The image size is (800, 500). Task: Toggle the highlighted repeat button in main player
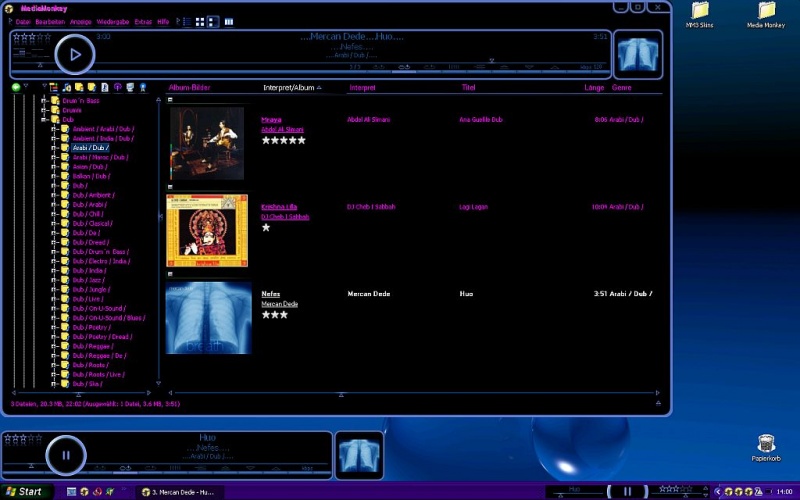[x=404, y=67]
